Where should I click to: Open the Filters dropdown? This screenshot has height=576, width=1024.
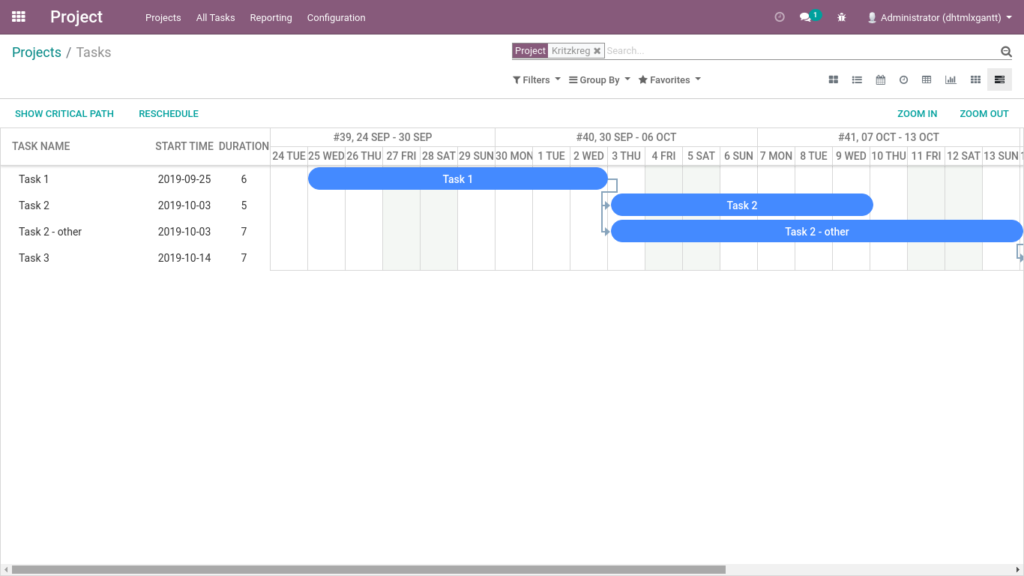(535, 79)
